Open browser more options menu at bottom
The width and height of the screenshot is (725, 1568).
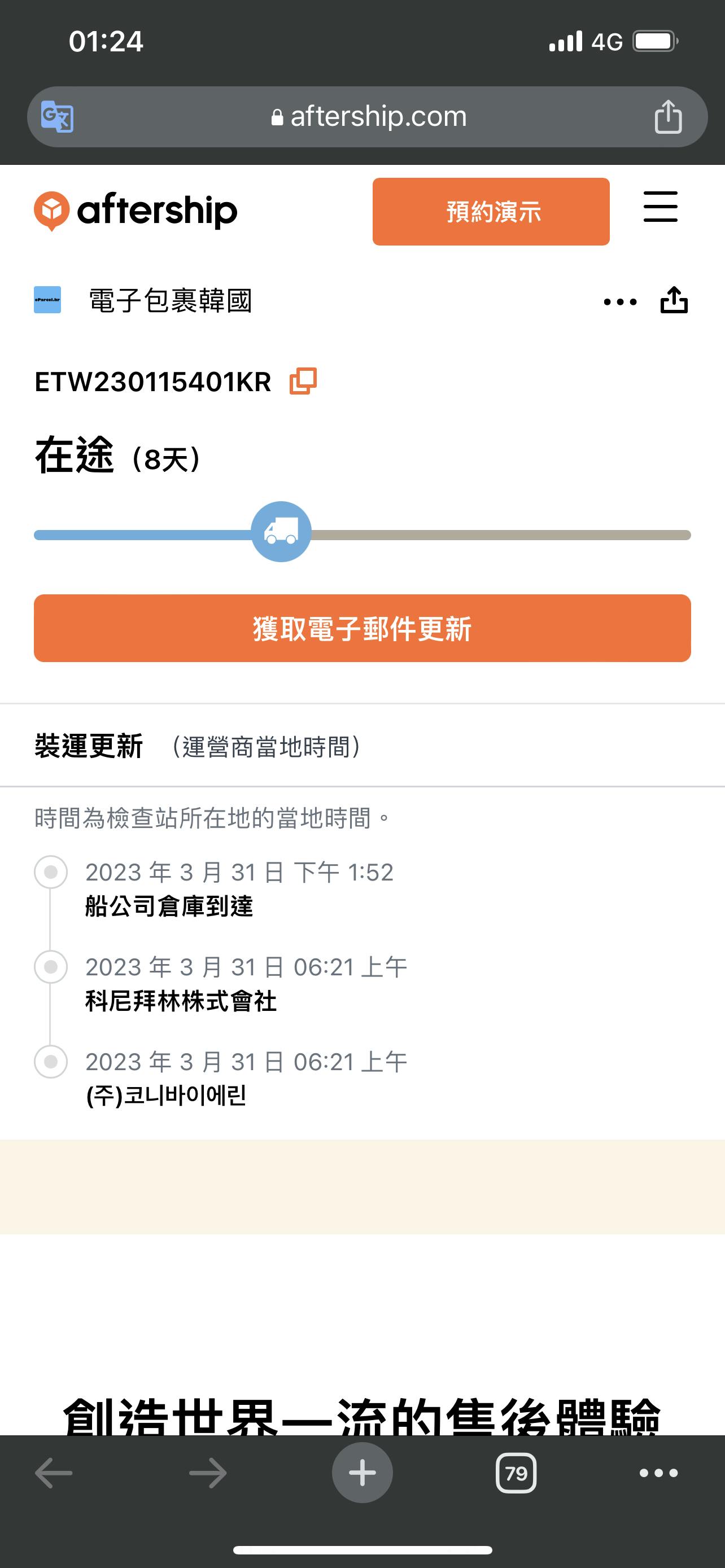click(x=658, y=1473)
